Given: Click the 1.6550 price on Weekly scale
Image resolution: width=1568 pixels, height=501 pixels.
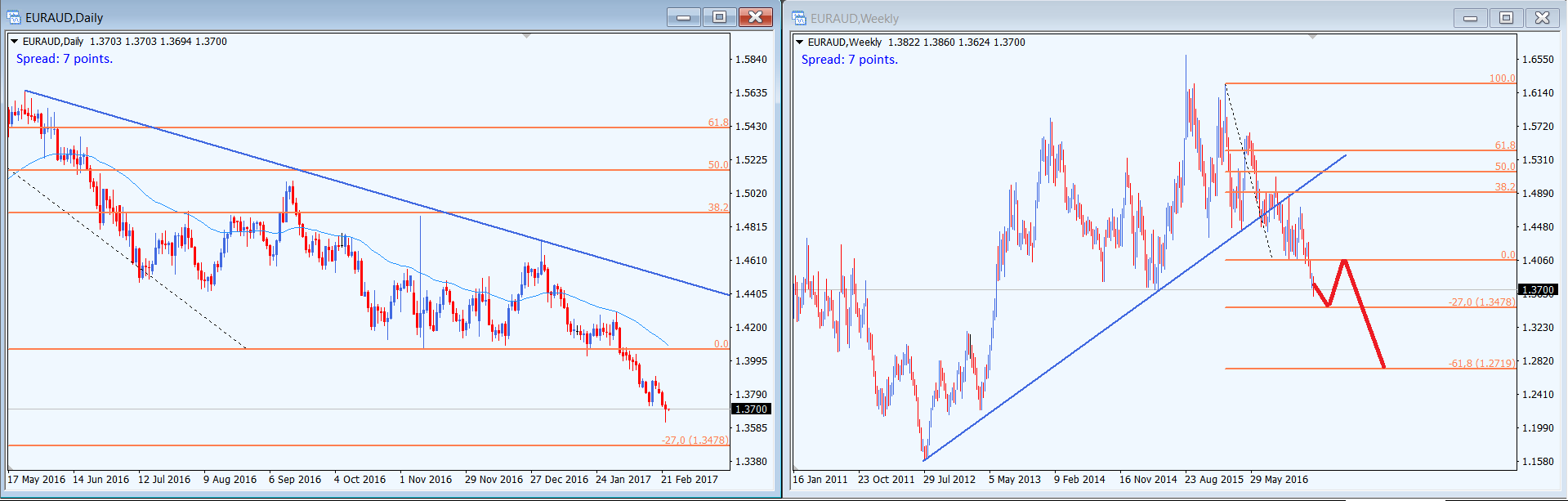Looking at the screenshot, I should (1538, 60).
